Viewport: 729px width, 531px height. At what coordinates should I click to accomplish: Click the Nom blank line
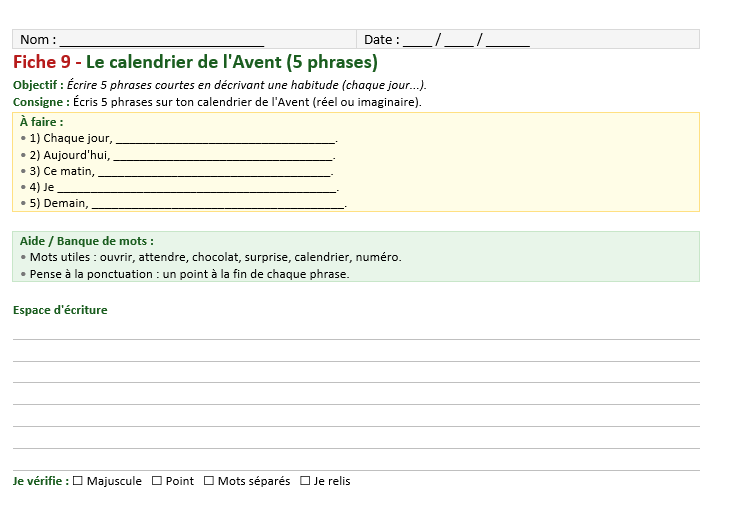pyautogui.click(x=162, y=40)
